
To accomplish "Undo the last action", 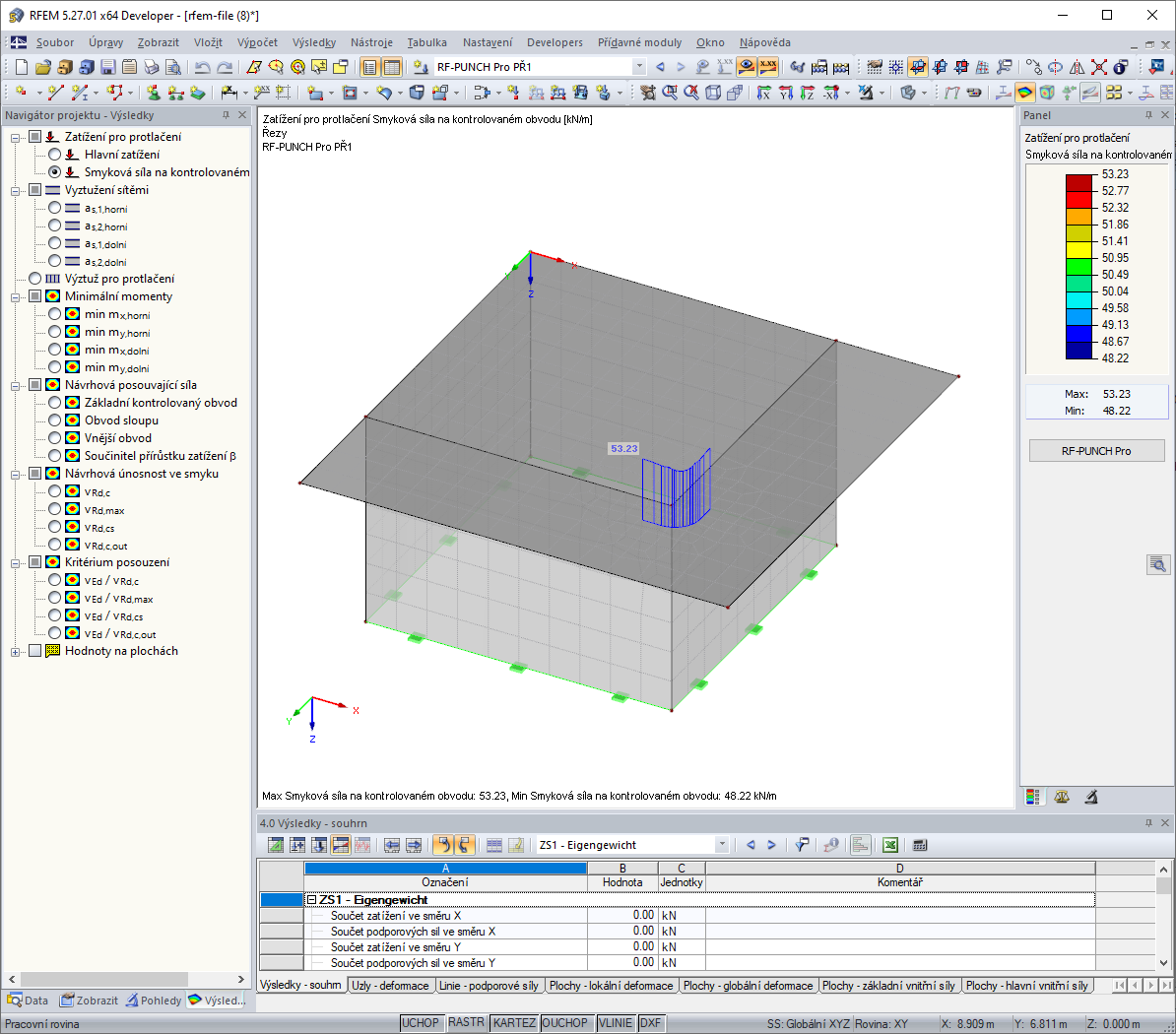I will pos(202,68).
